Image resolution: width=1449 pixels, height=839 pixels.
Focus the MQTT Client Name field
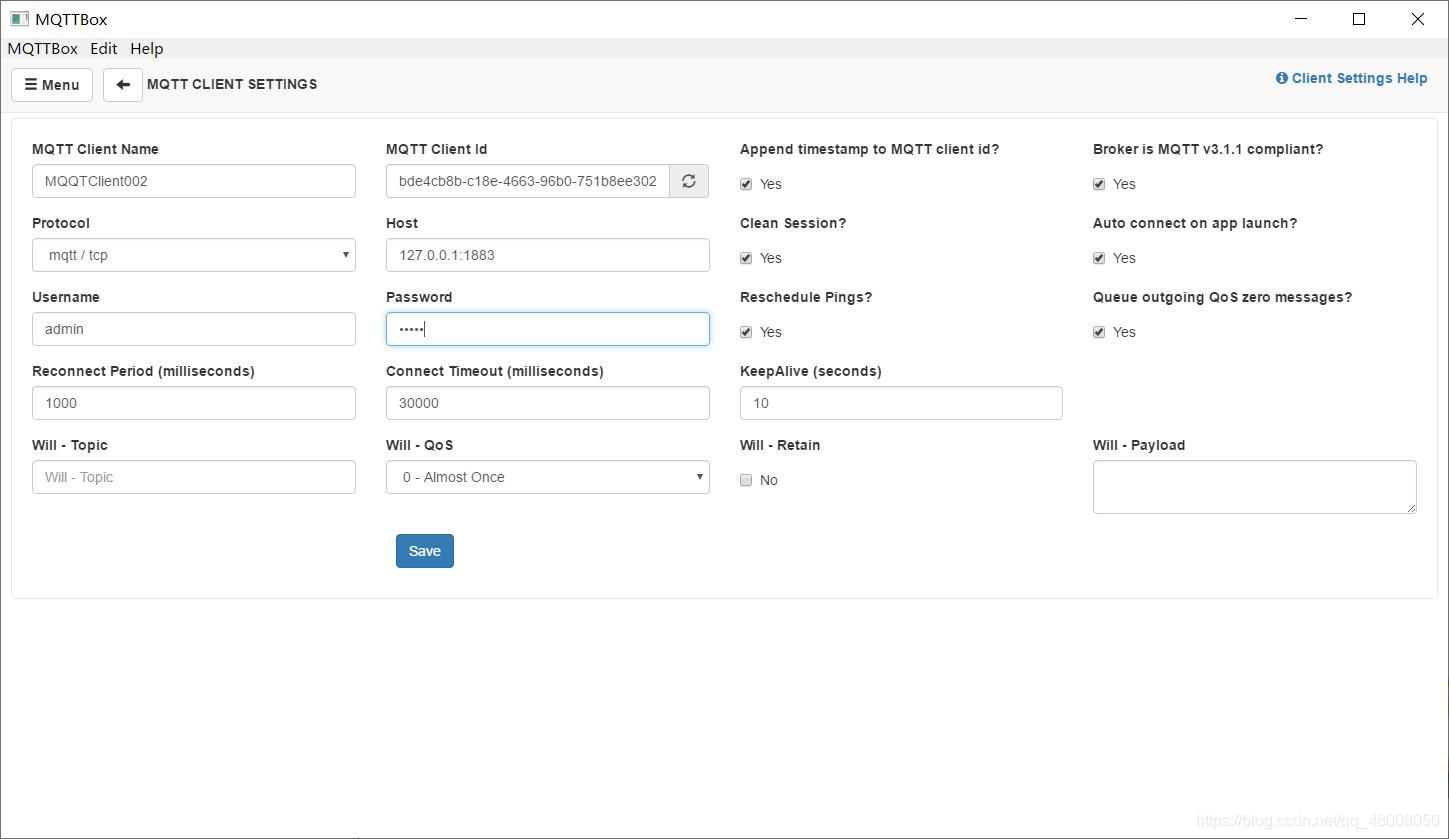pyautogui.click(x=194, y=181)
